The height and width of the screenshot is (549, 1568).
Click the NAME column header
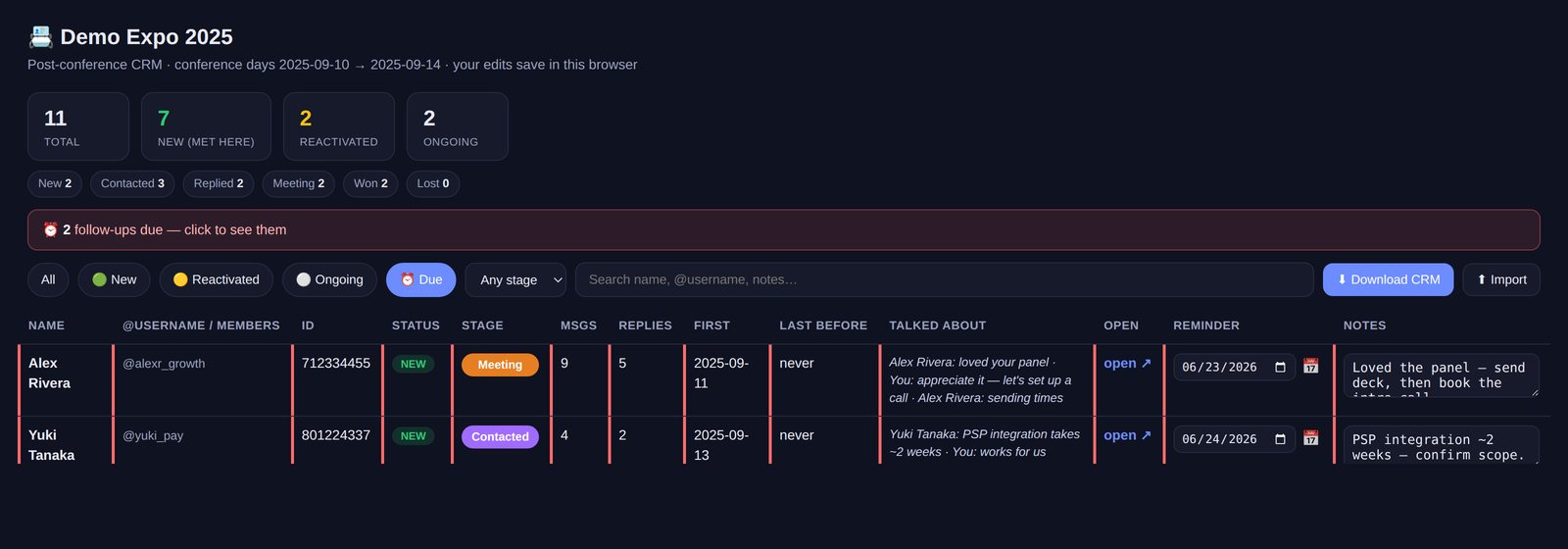click(x=46, y=325)
